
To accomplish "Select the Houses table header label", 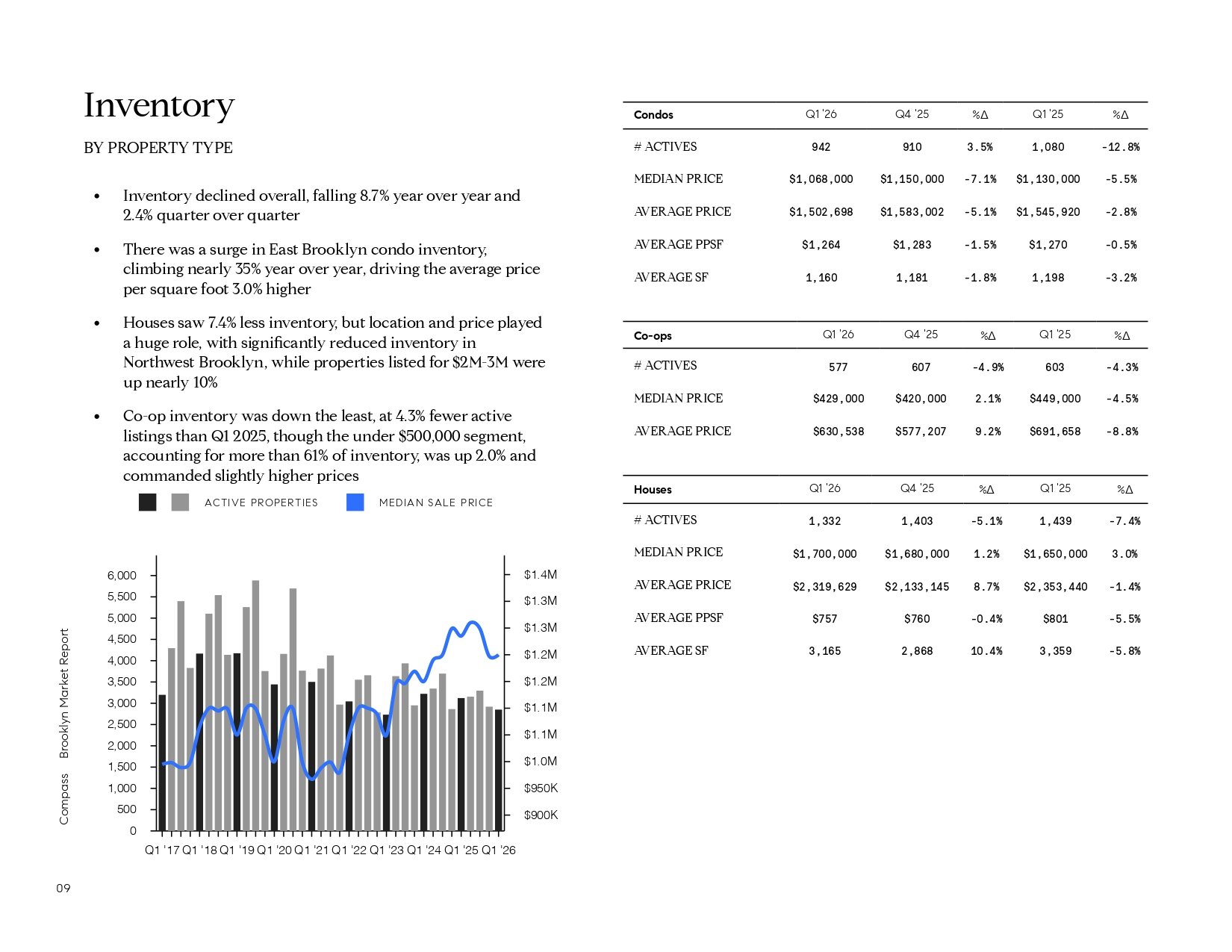I will [653, 490].
